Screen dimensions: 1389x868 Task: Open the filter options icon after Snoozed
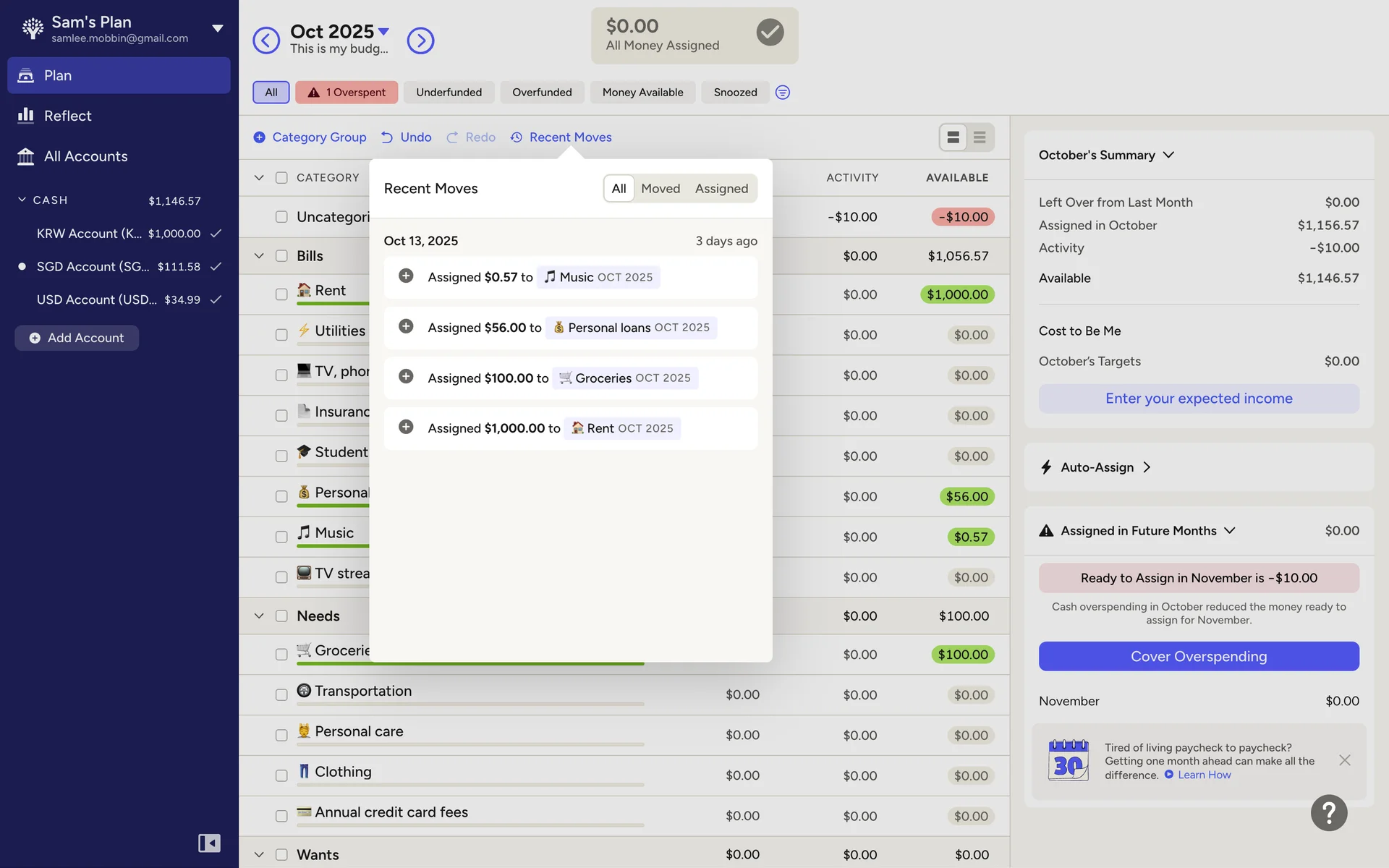coord(782,93)
